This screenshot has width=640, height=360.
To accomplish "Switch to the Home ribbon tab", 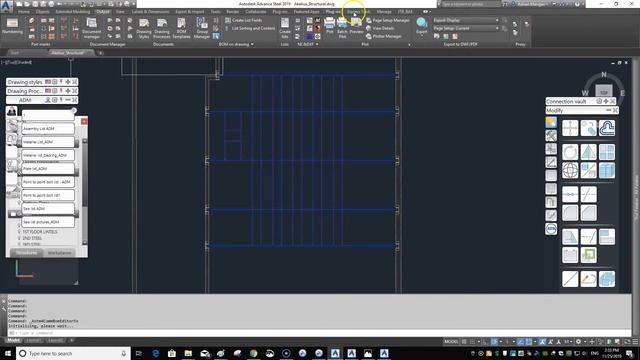I will (x=24, y=12).
